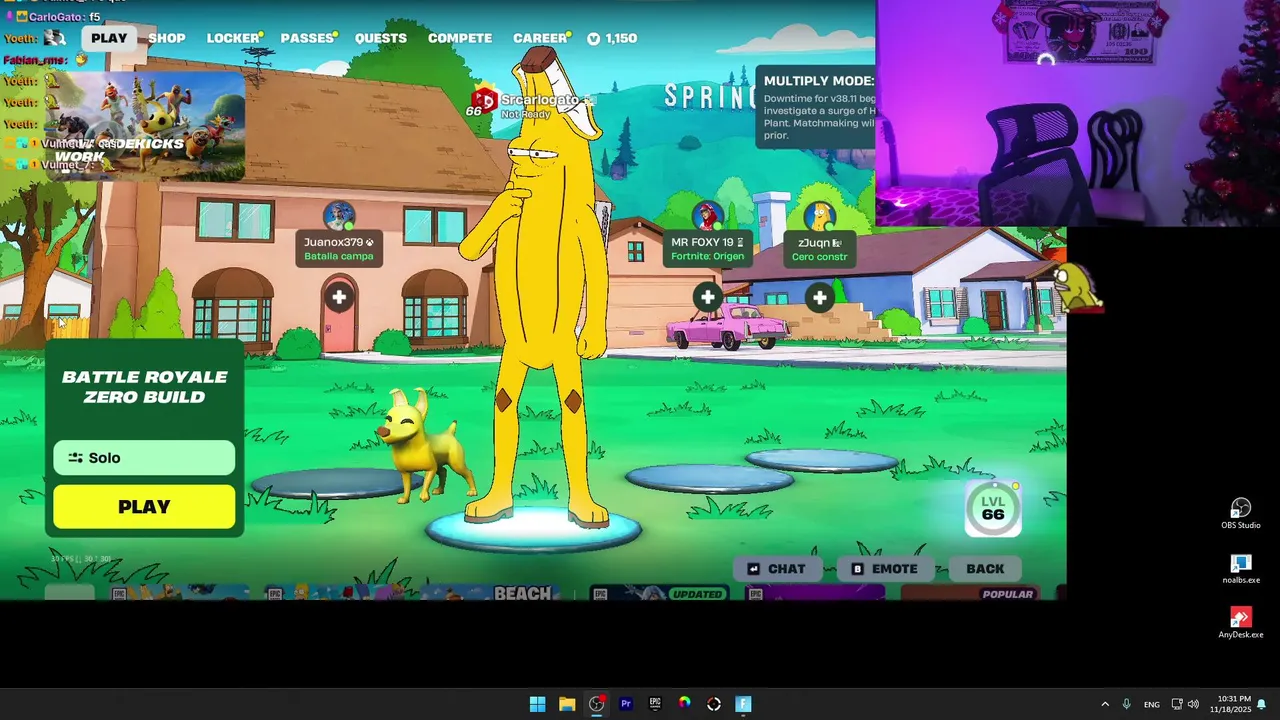
Task: Open the PLAY tab in the top menu
Action: coord(109,38)
